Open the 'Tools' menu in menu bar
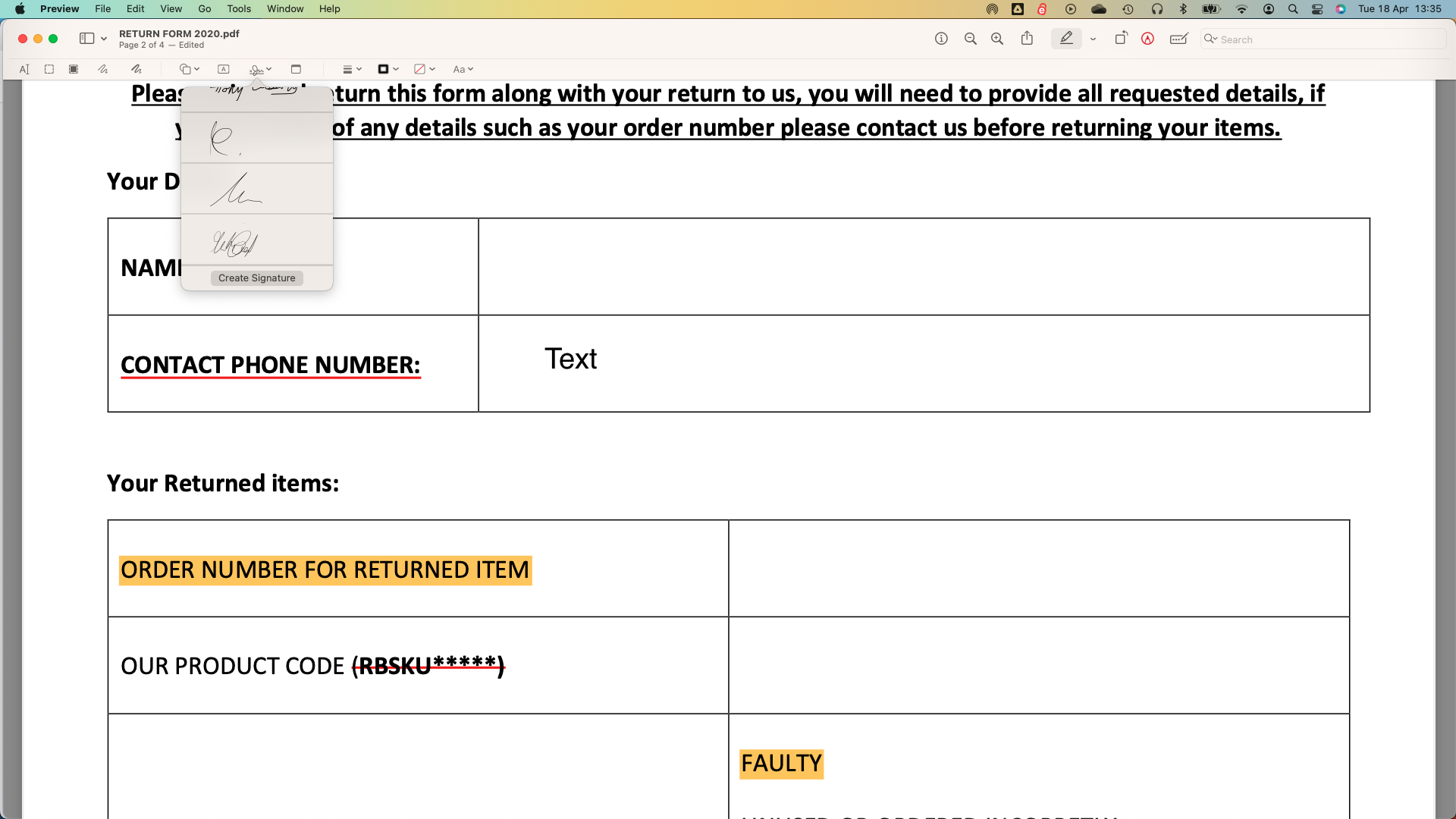 click(x=238, y=9)
